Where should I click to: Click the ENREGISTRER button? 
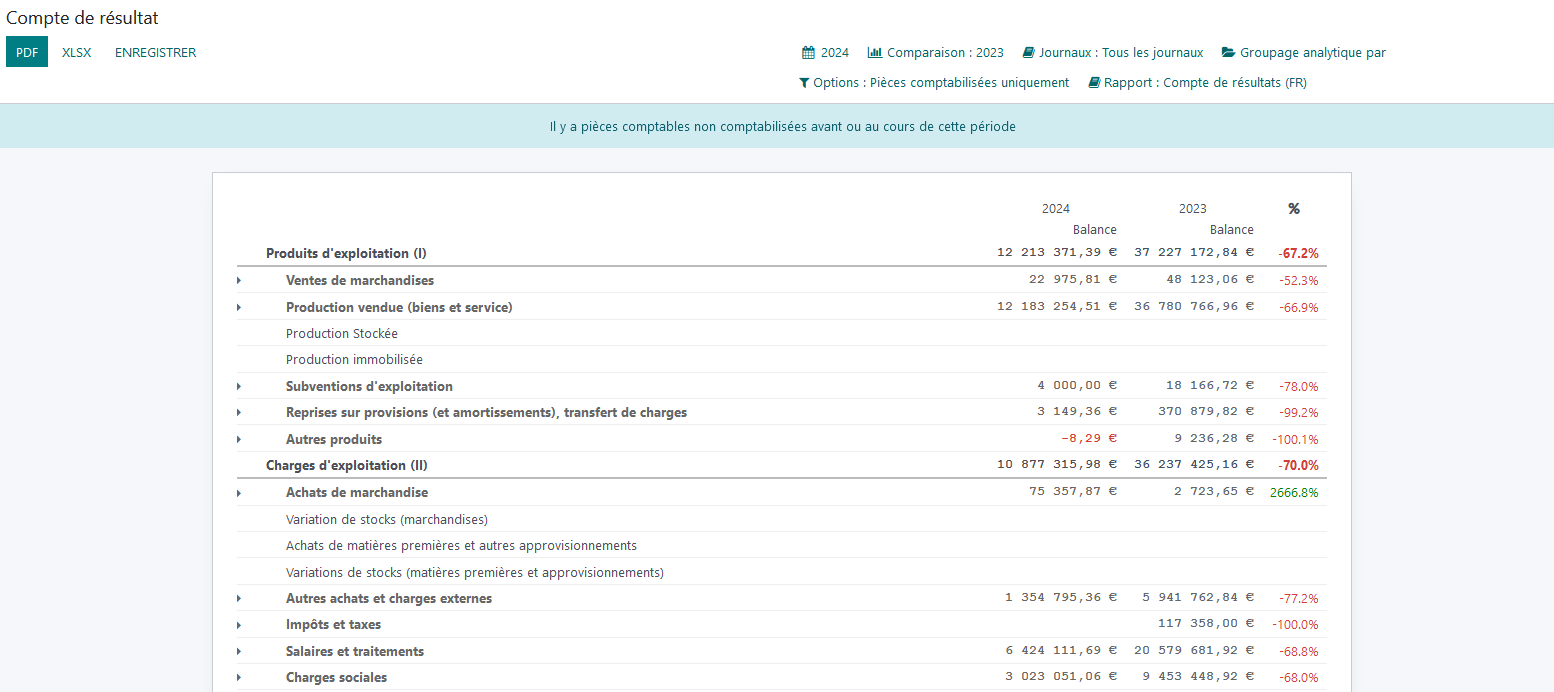pyautogui.click(x=155, y=53)
